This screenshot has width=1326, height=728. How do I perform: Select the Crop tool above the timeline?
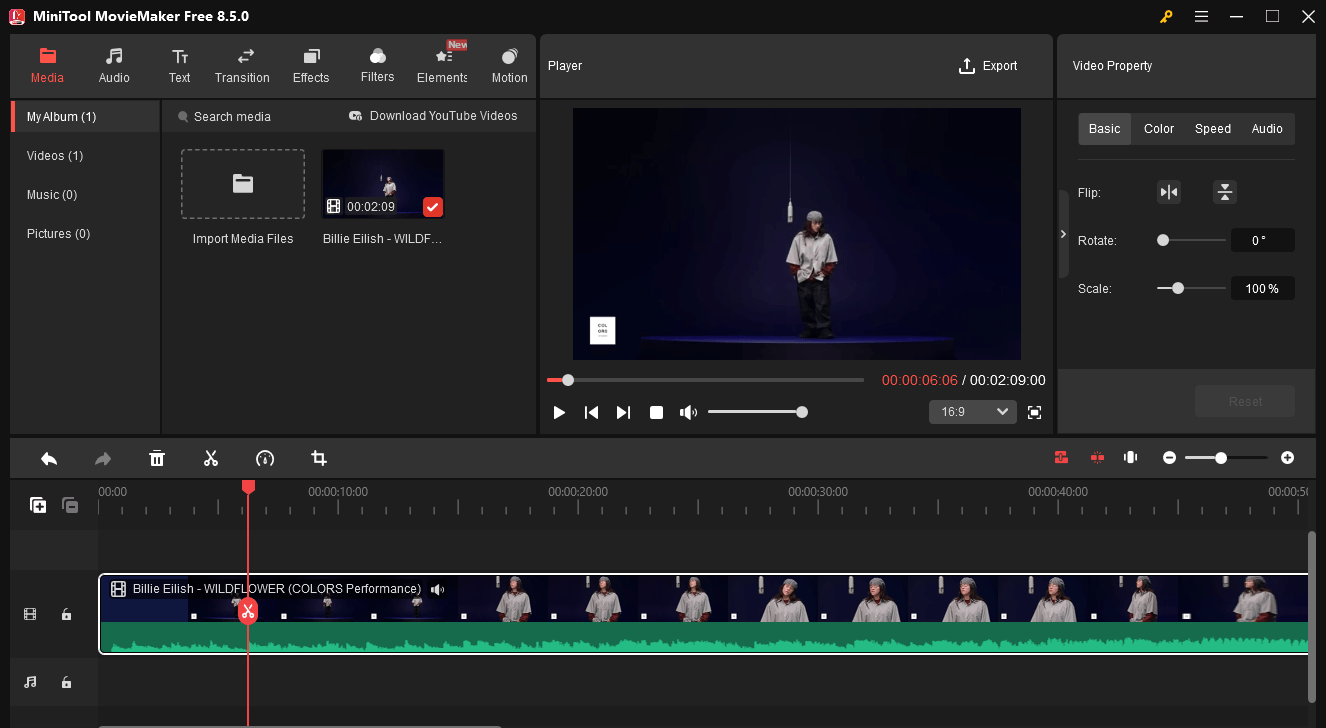point(319,458)
